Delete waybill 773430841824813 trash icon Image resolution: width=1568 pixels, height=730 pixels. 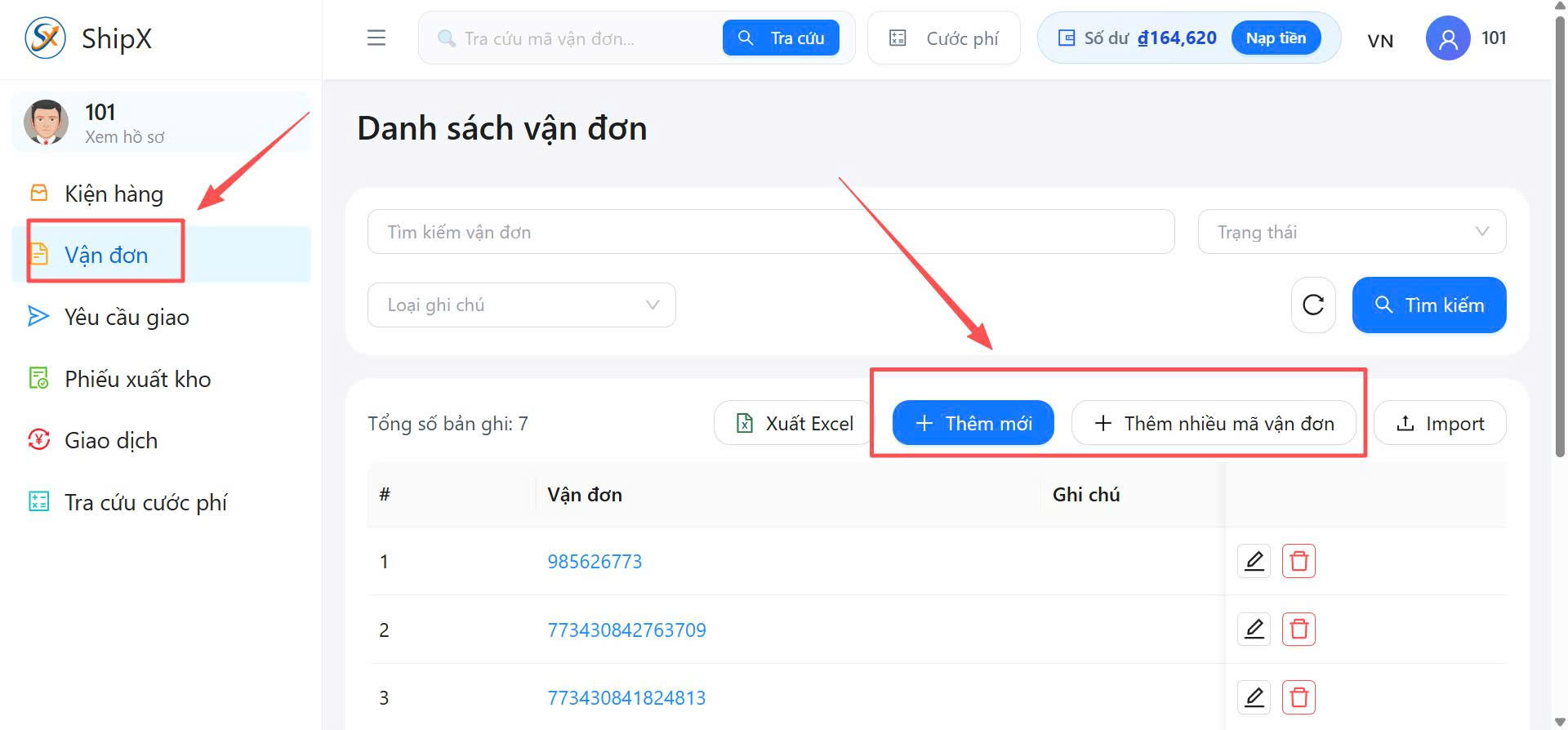click(x=1298, y=697)
